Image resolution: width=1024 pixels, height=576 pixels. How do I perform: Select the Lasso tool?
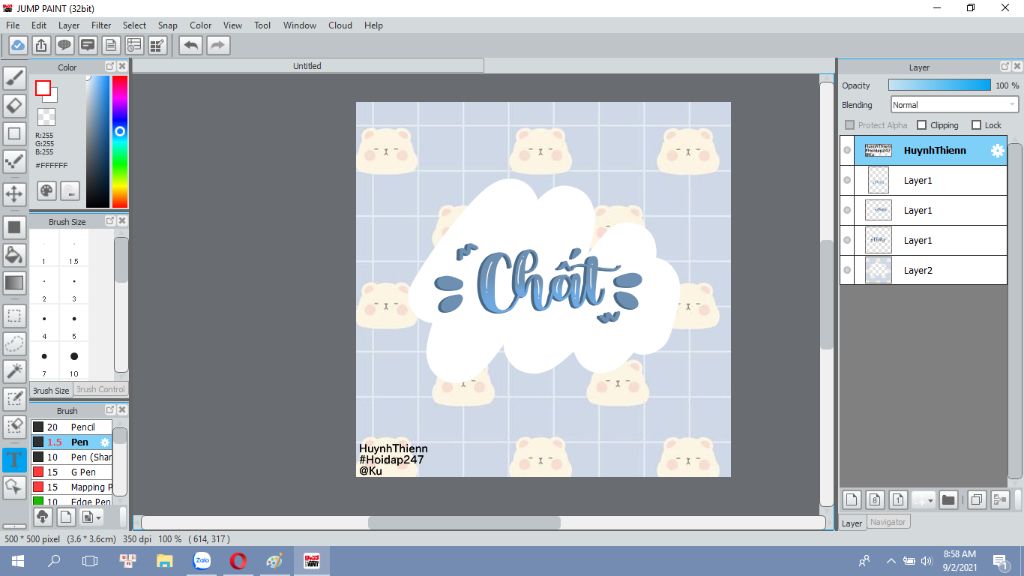point(14,344)
